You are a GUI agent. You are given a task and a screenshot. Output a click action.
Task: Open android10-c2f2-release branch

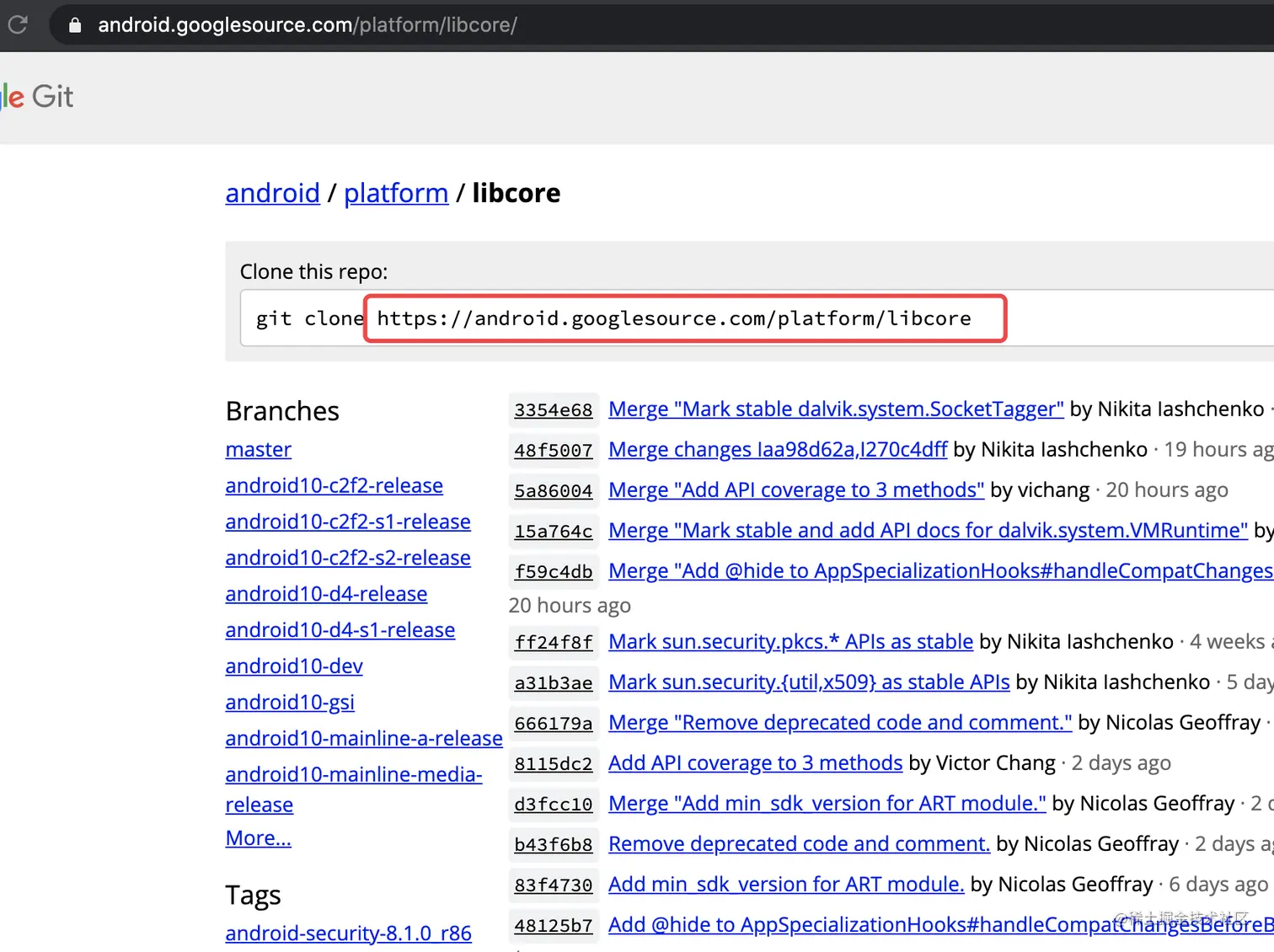tap(334, 486)
